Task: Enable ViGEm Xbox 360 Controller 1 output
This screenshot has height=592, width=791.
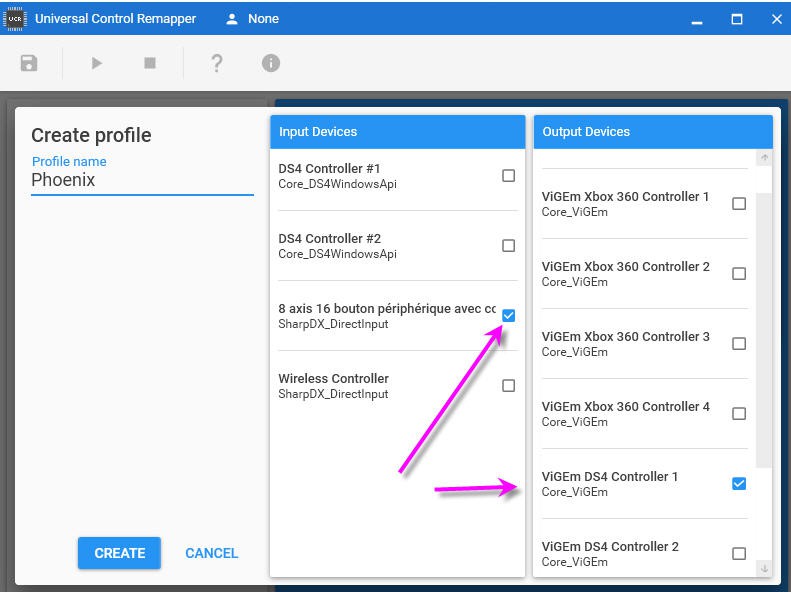Action: pyautogui.click(x=739, y=204)
